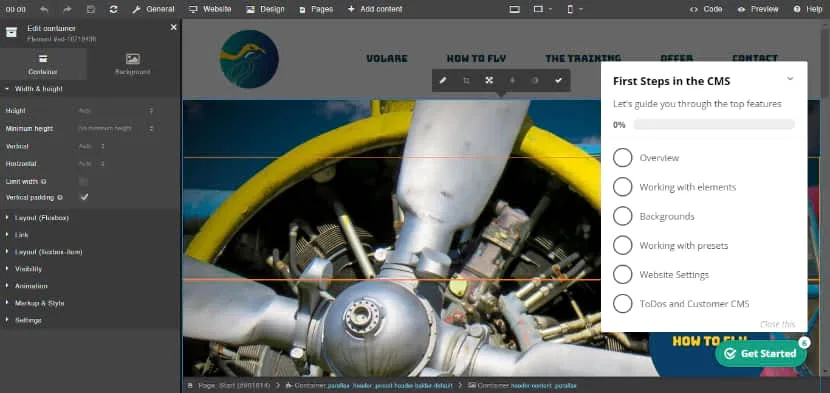Viewport: 830px width, 393px height.
Task: Select the Working with elements step circle
Action: 622,186
